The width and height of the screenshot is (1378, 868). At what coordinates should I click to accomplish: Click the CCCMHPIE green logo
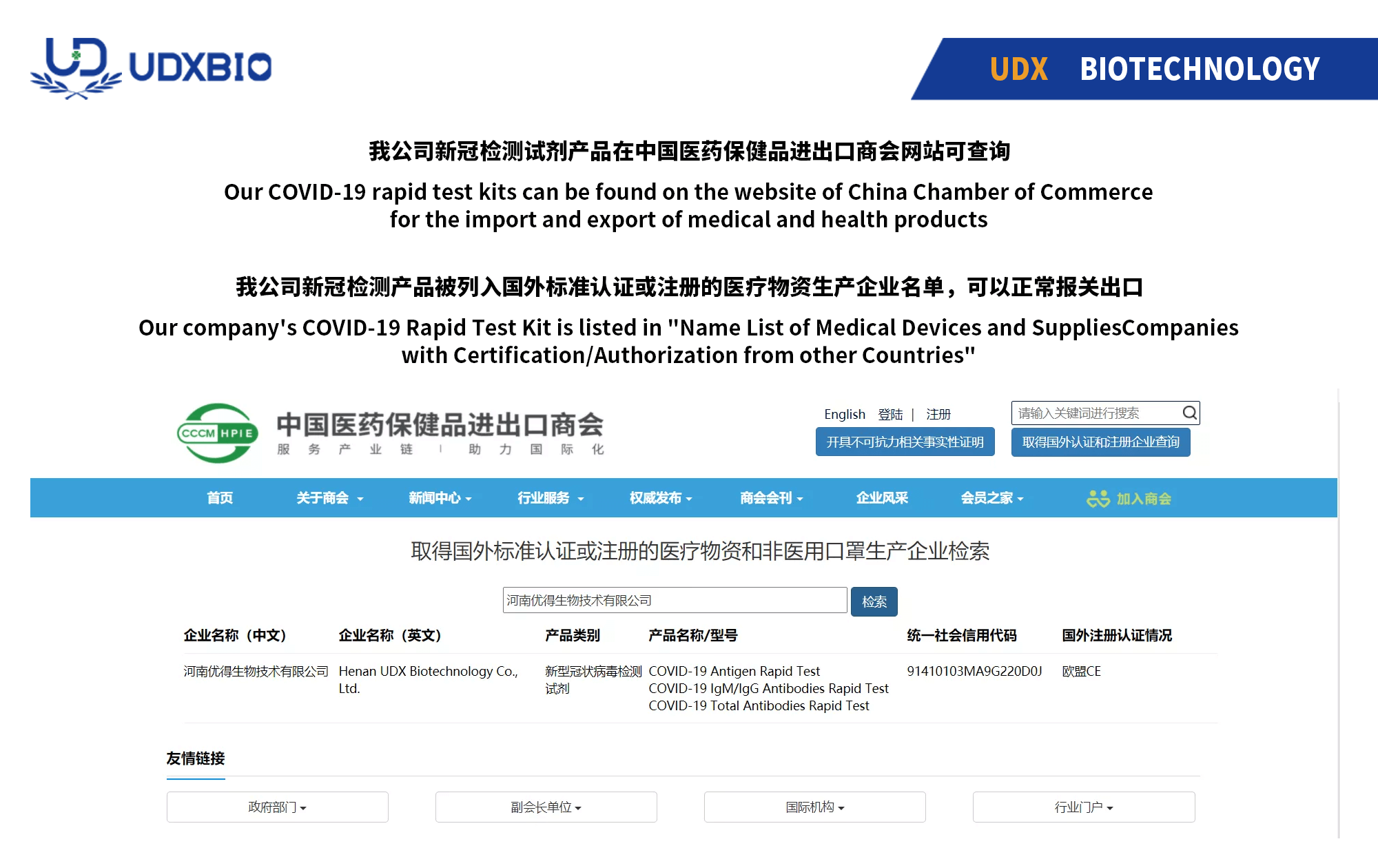[218, 433]
